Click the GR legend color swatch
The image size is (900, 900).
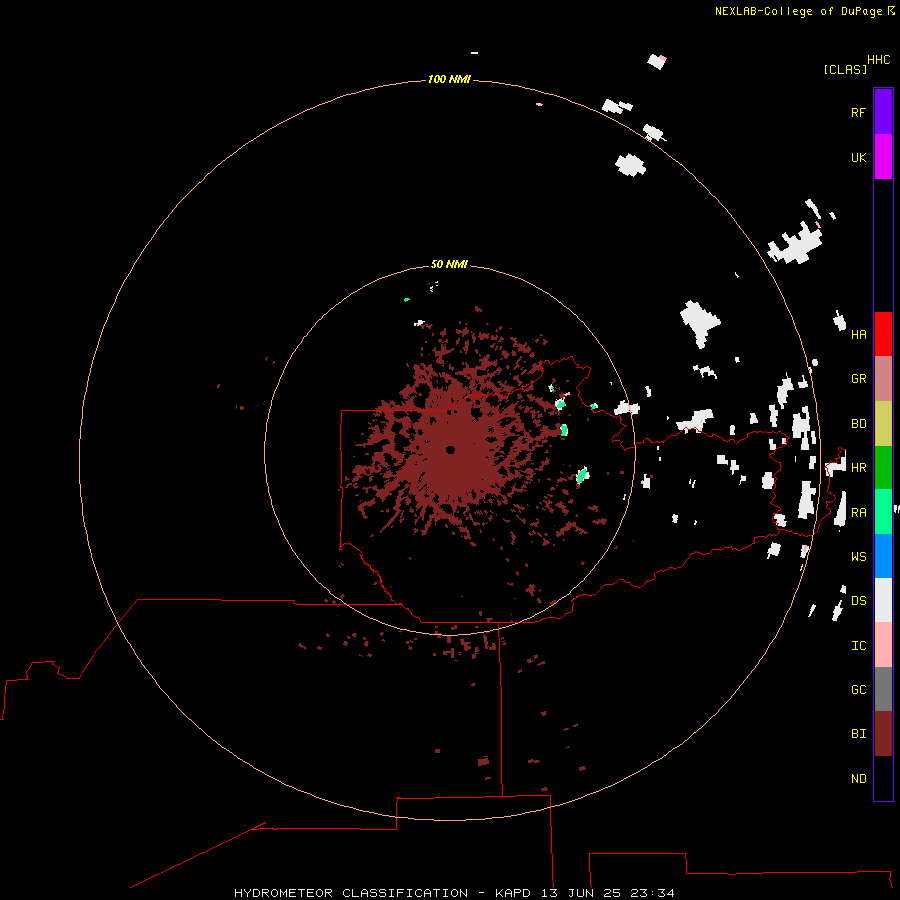tap(883, 379)
